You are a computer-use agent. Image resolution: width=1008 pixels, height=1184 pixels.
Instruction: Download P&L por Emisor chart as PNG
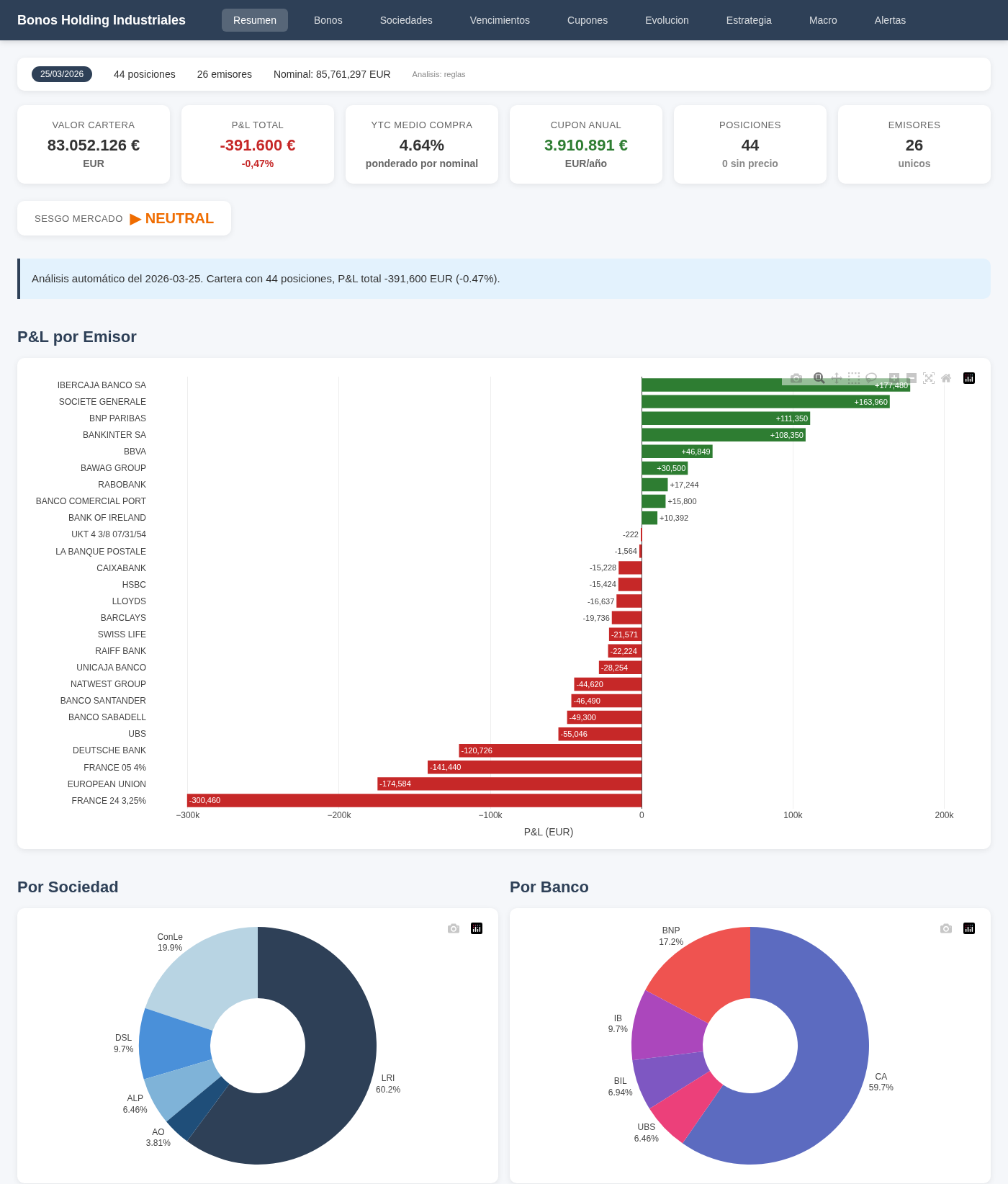click(x=796, y=378)
